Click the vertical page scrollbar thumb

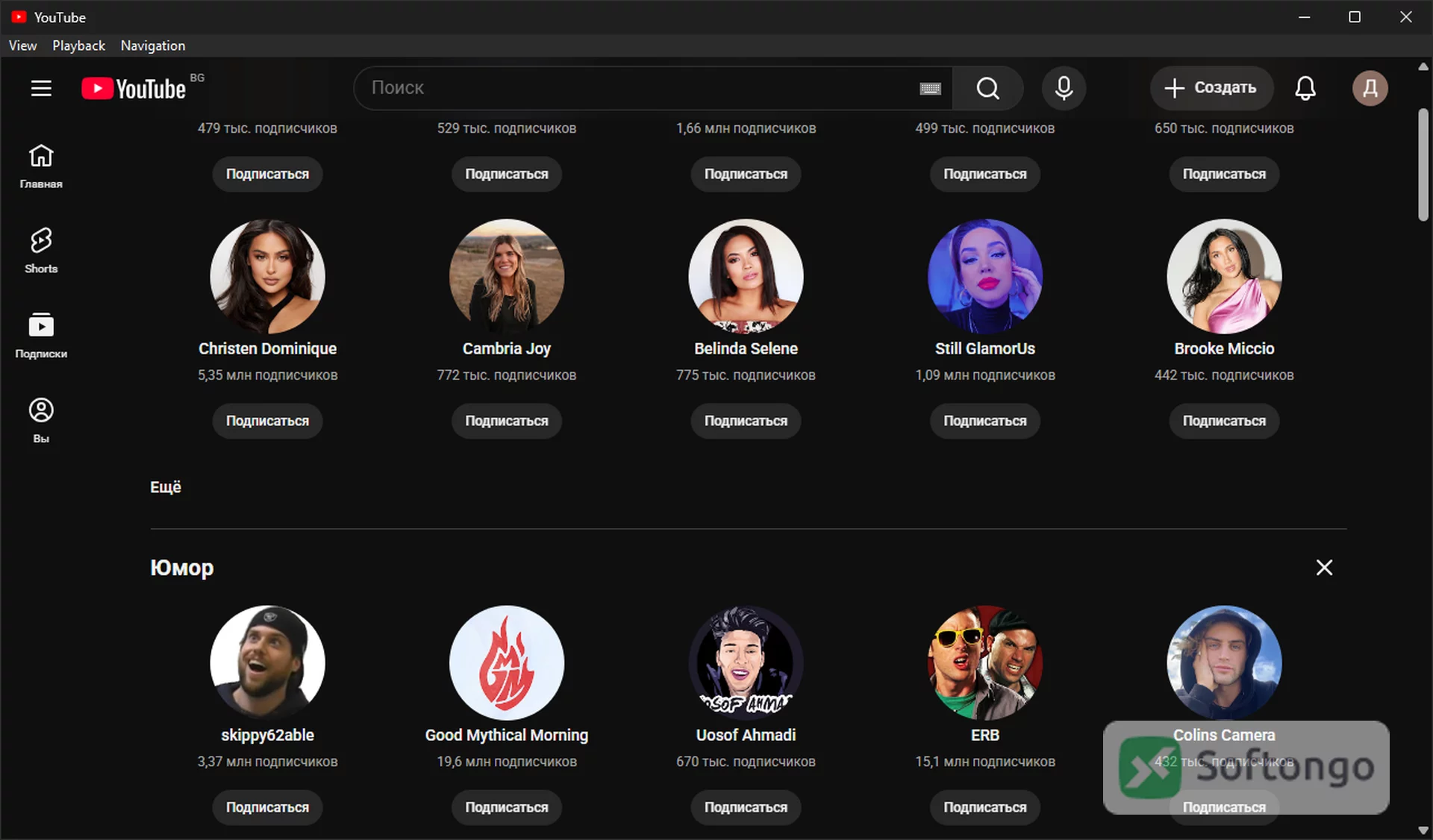click(x=1423, y=165)
